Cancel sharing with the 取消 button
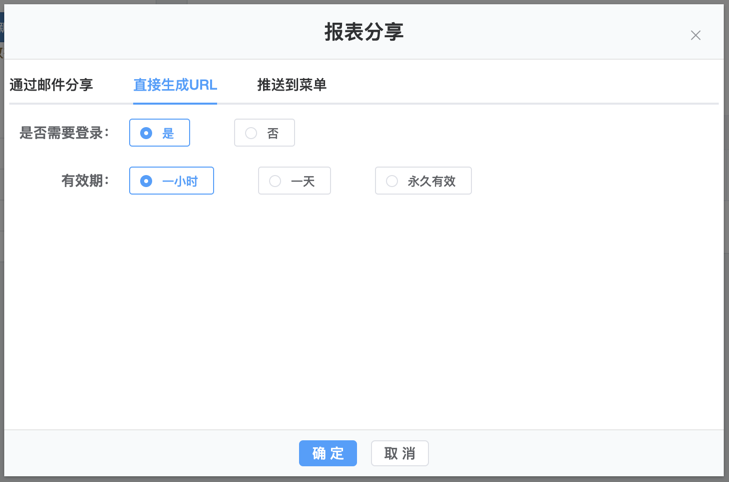Viewport: 729px width, 482px height. (400, 453)
